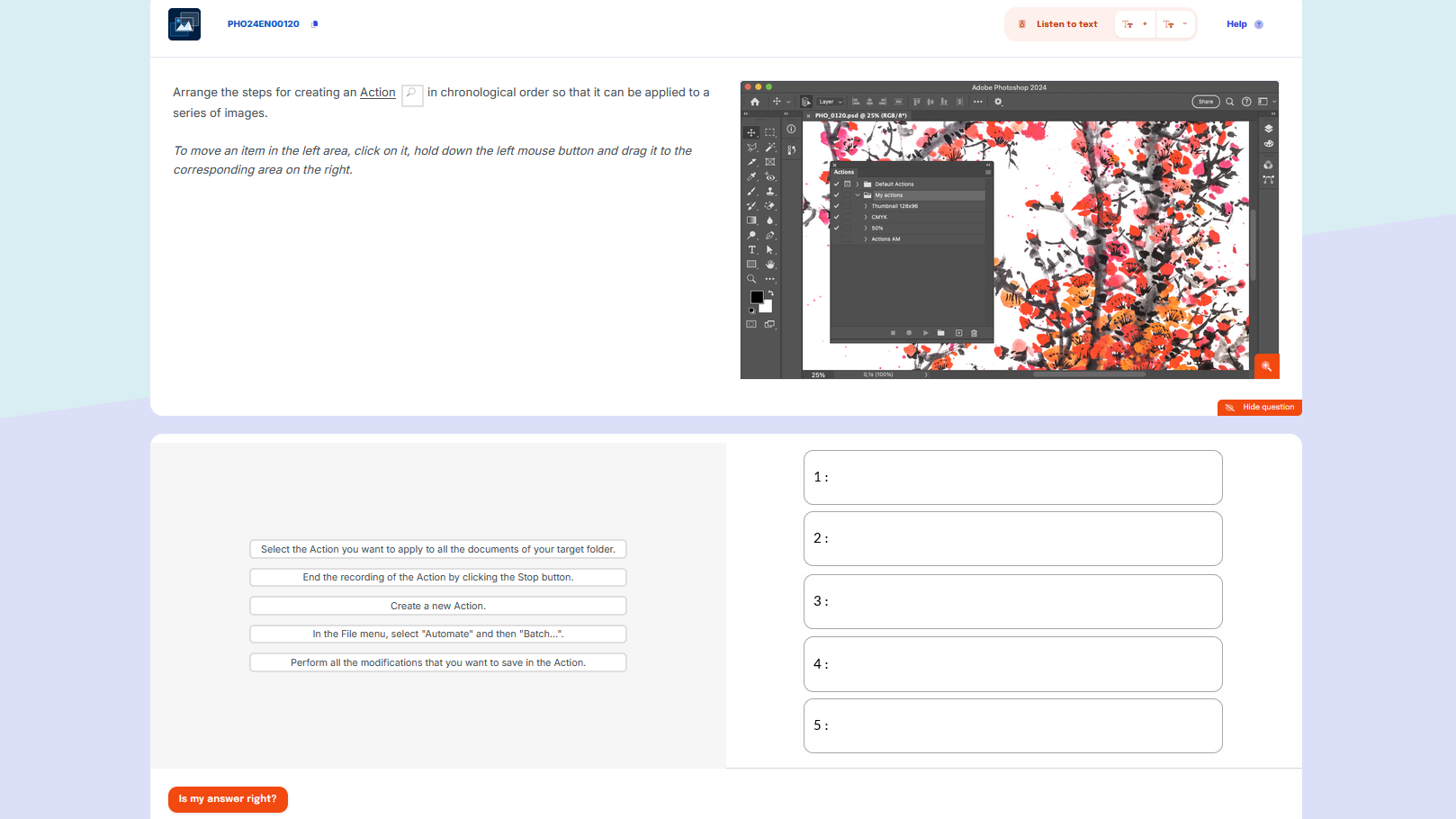Toggle checkmark for CMYK action
Image resolution: width=1456 pixels, height=819 pixels.
pos(836,217)
